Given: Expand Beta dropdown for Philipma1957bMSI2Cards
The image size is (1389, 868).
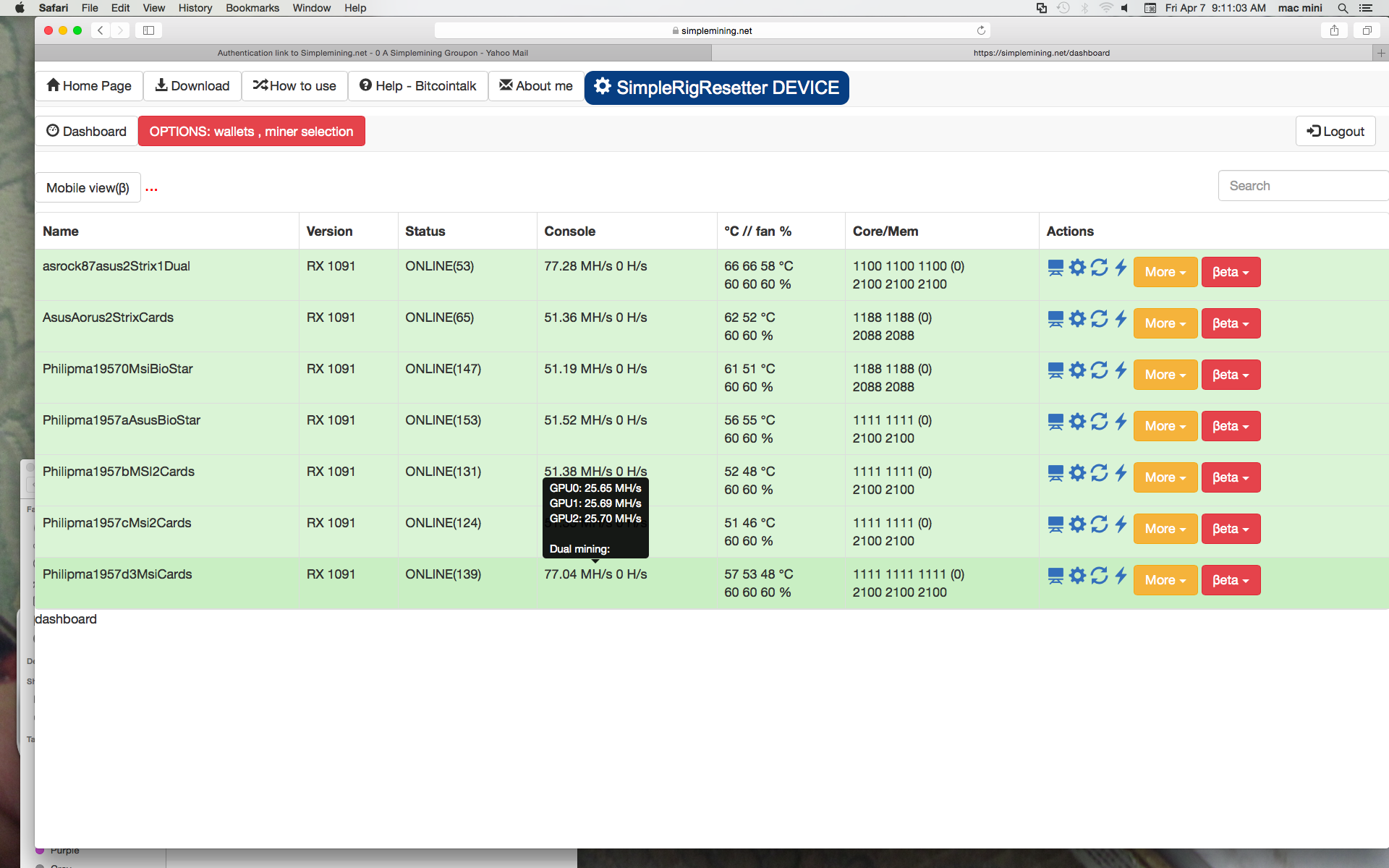Looking at the screenshot, I should point(1231,477).
